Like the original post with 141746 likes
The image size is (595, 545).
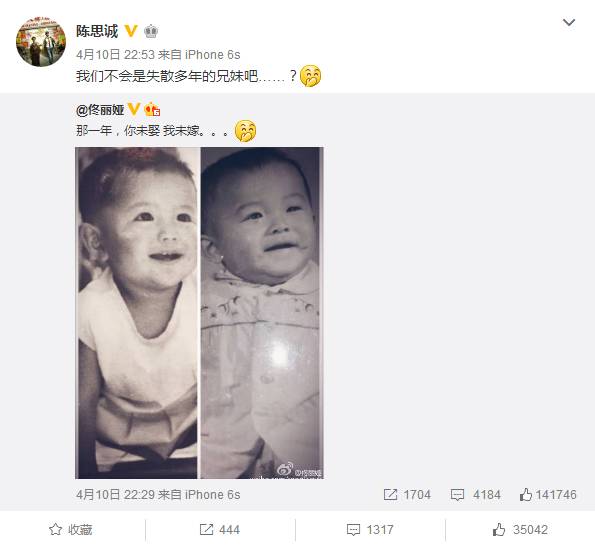[x=548, y=495]
